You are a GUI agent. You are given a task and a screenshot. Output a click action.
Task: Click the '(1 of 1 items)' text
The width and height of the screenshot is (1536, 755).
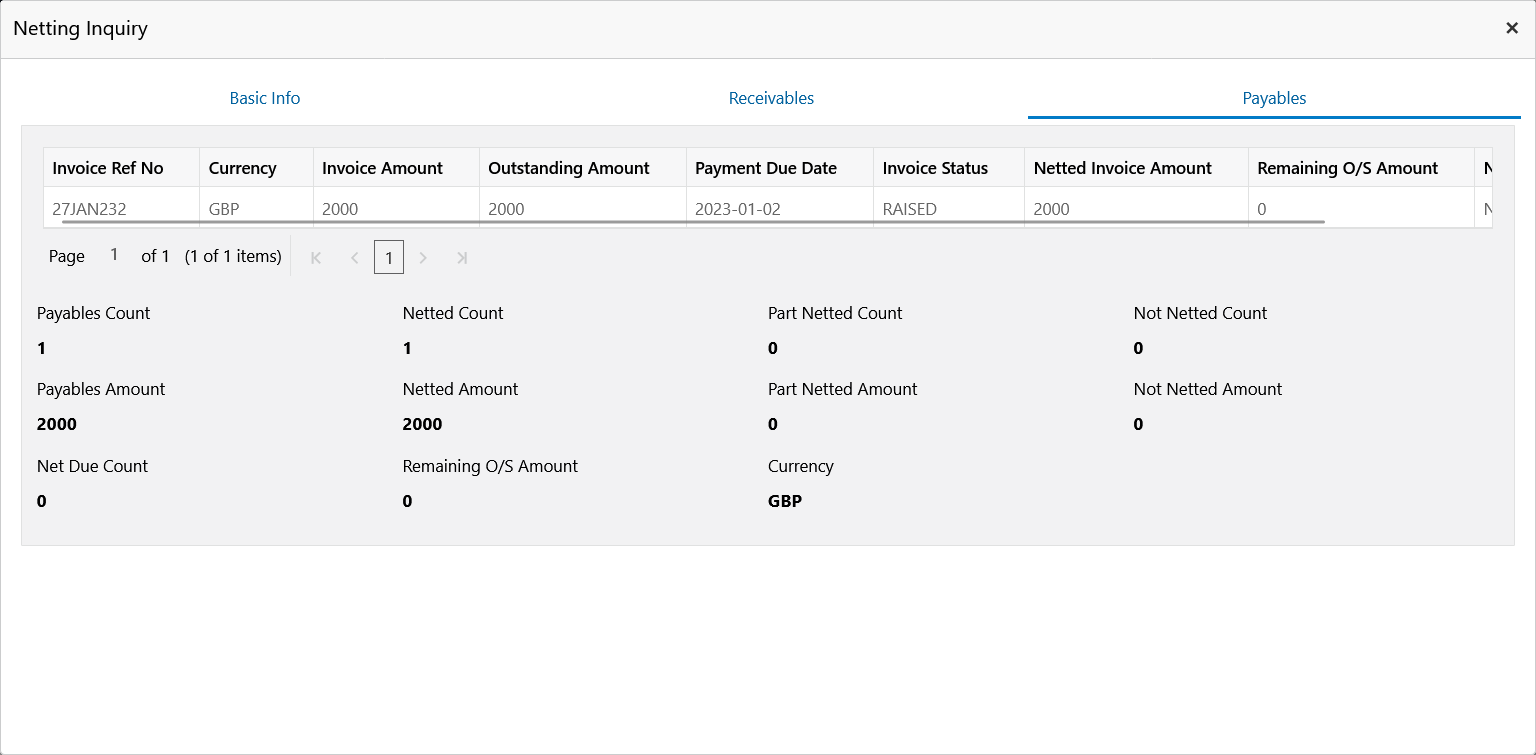pyautogui.click(x=233, y=256)
